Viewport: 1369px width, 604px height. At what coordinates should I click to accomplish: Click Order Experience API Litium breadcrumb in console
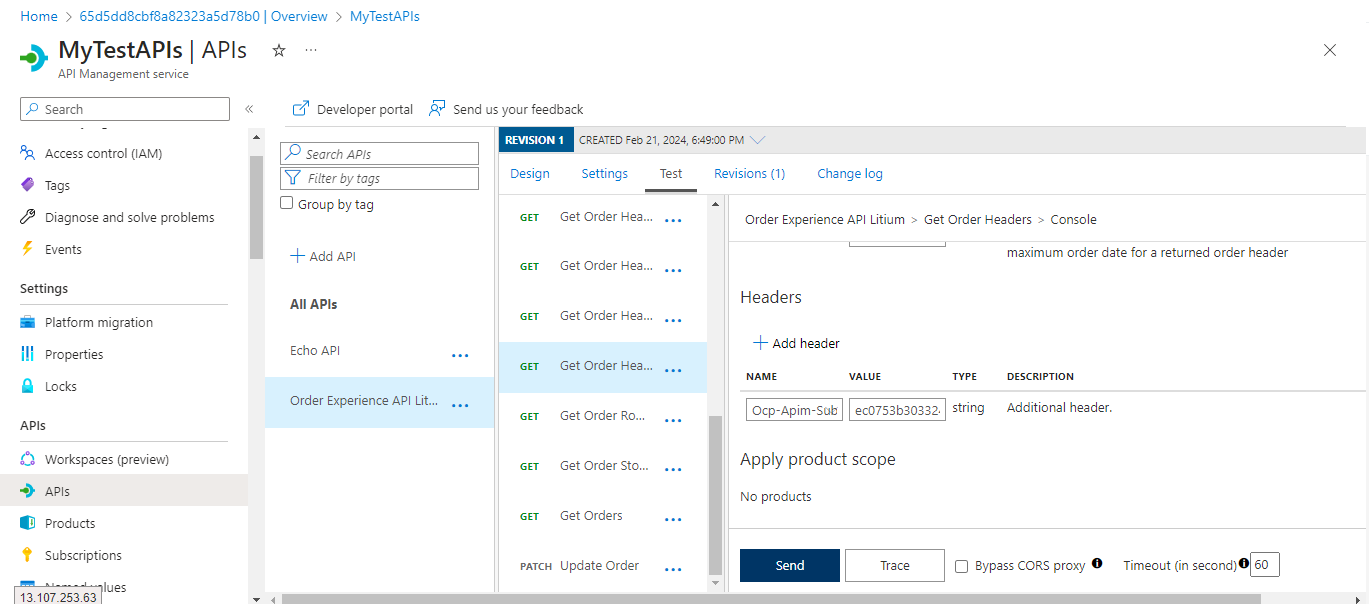pyautogui.click(x=825, y=219)
